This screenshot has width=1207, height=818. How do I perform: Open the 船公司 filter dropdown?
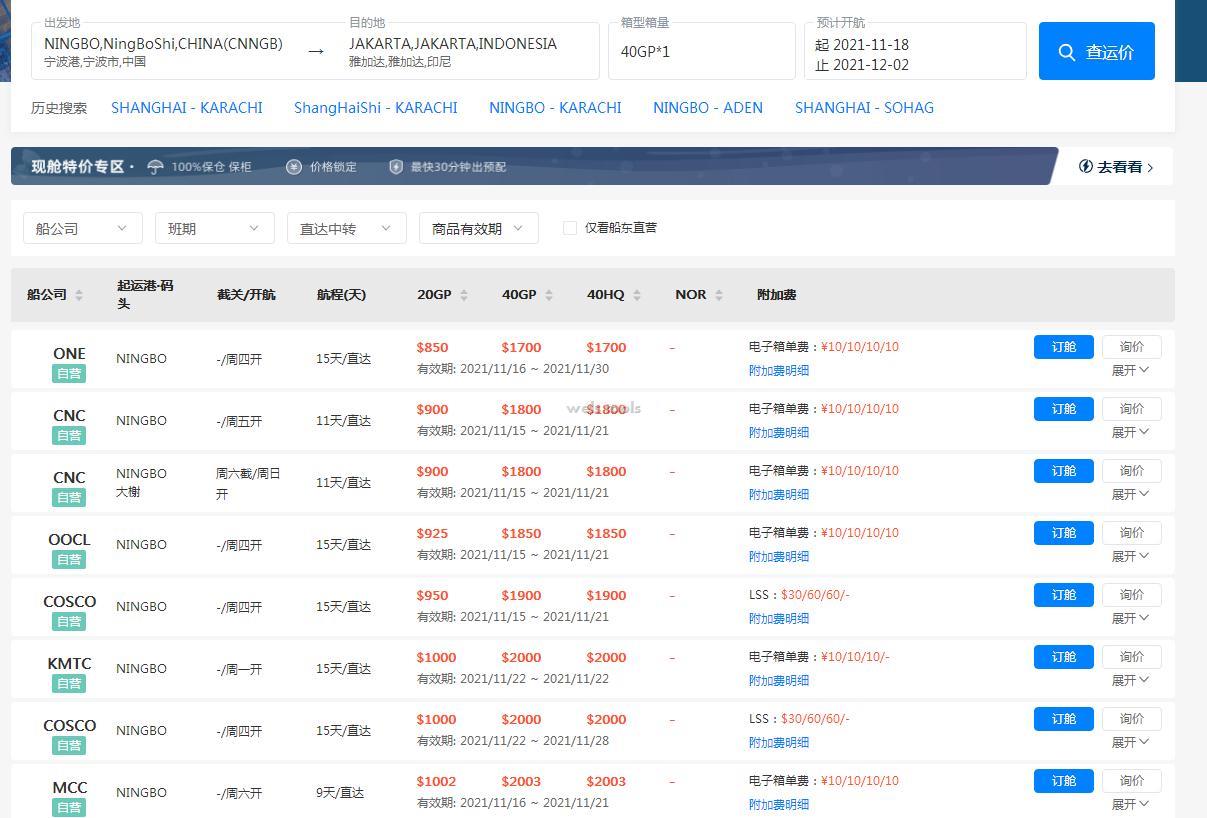click(83, 228)
